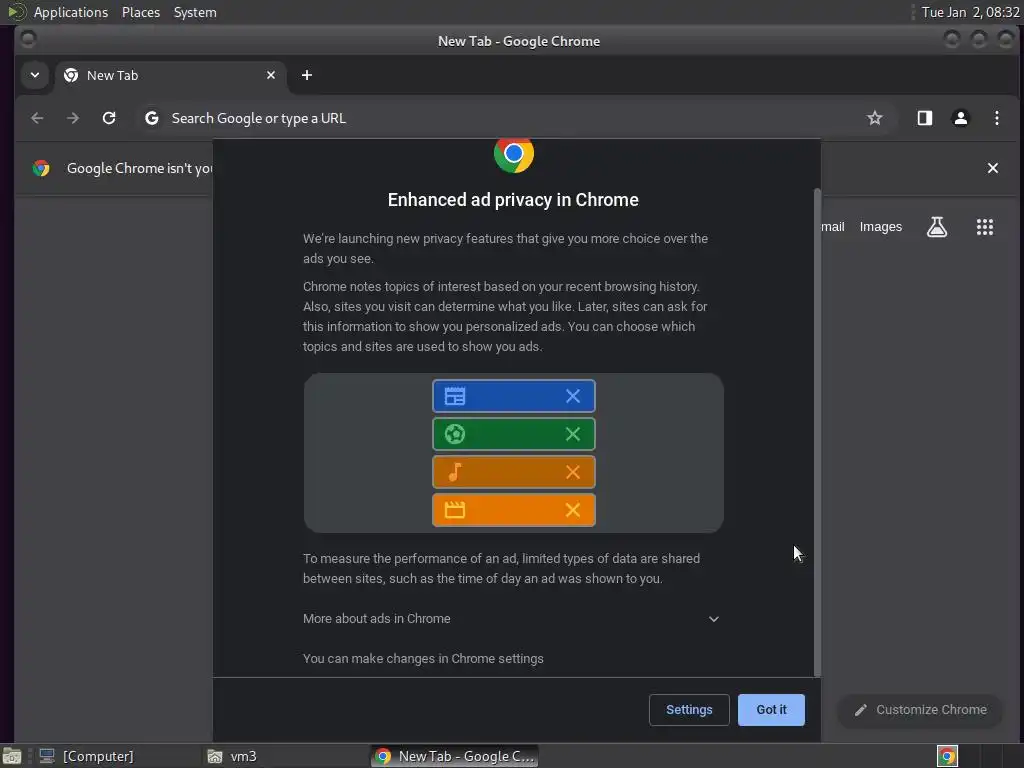Click Chrome logo in the infobar
This screenshot has width=1024, height=768.
tap(41, 168)
